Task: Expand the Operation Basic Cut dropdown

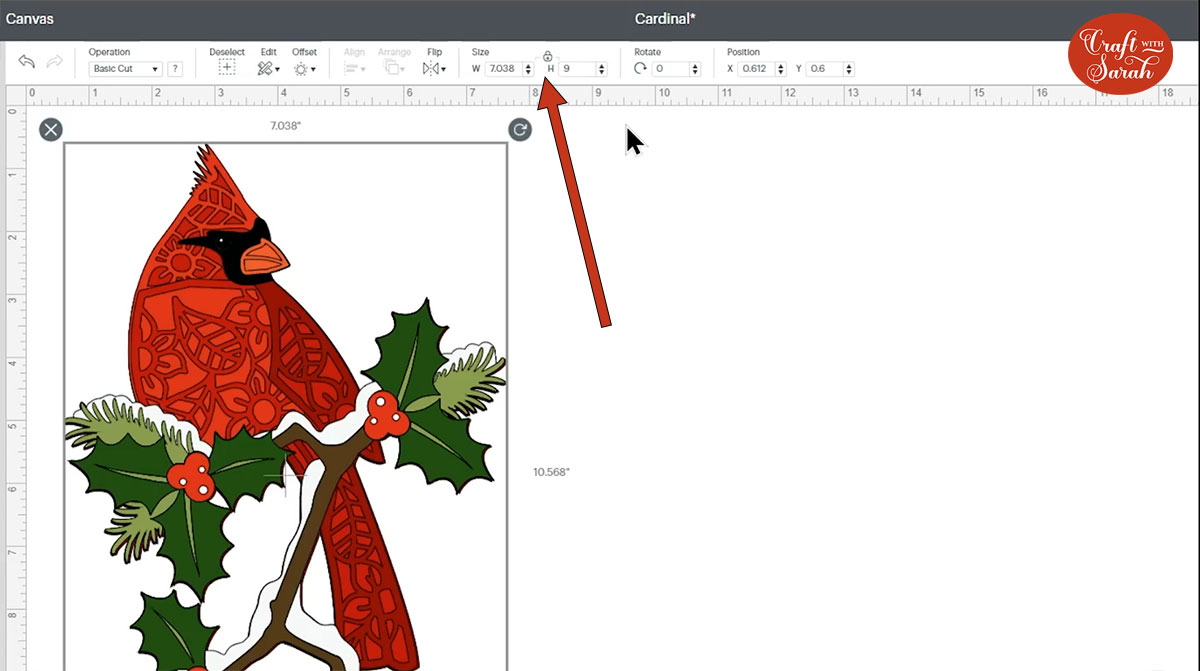Action: click(125, 69)
